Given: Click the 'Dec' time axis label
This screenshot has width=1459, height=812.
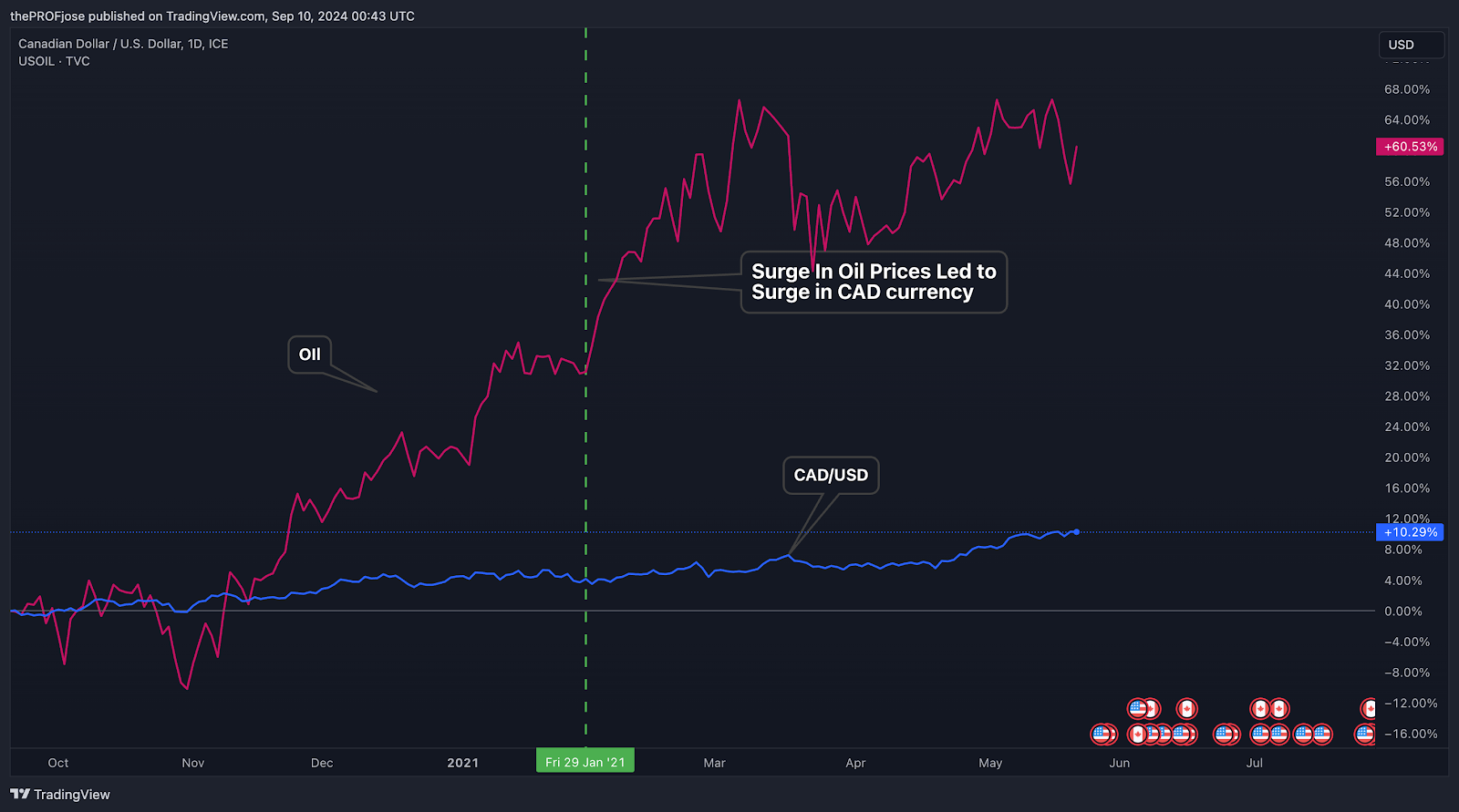Looking at the screenshot, I should tap(322, 763).
